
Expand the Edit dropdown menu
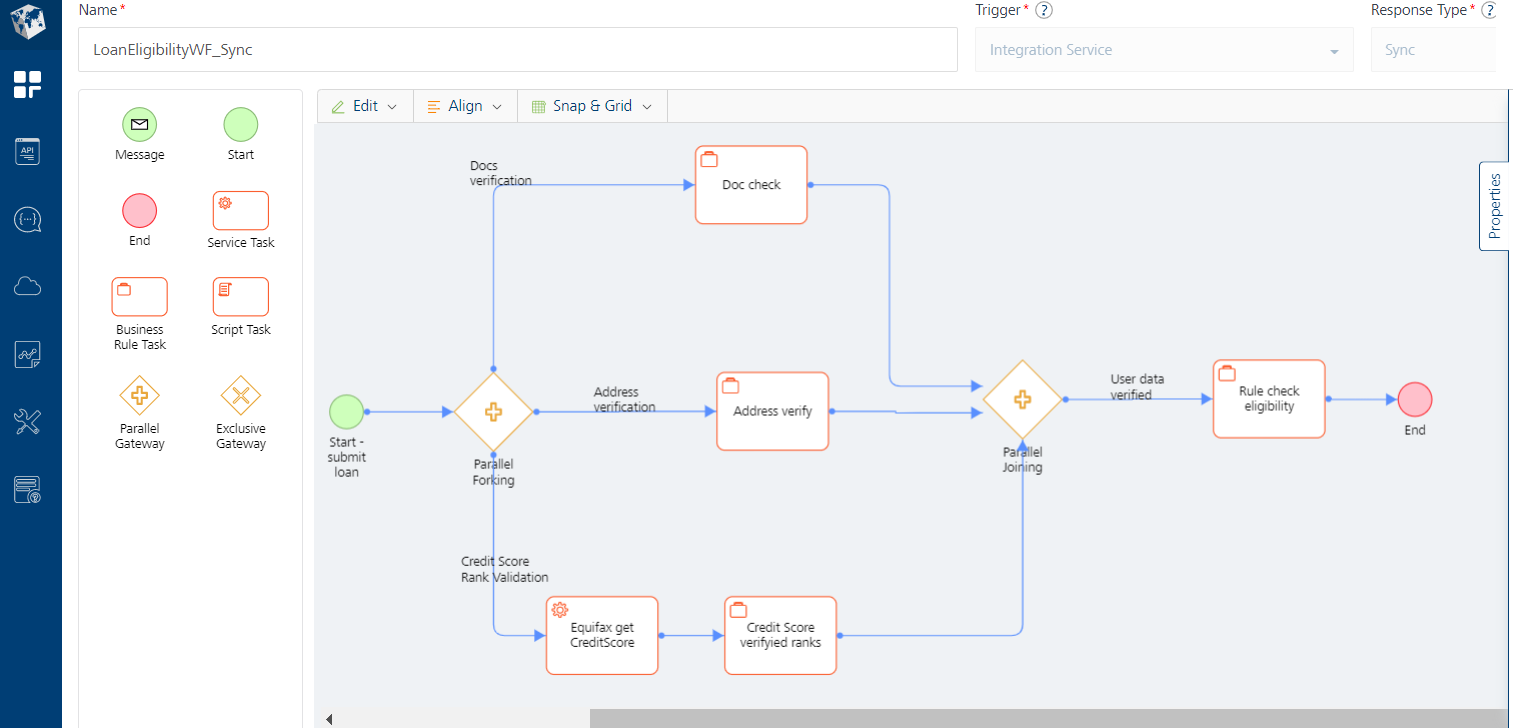[x=365, y=106]
